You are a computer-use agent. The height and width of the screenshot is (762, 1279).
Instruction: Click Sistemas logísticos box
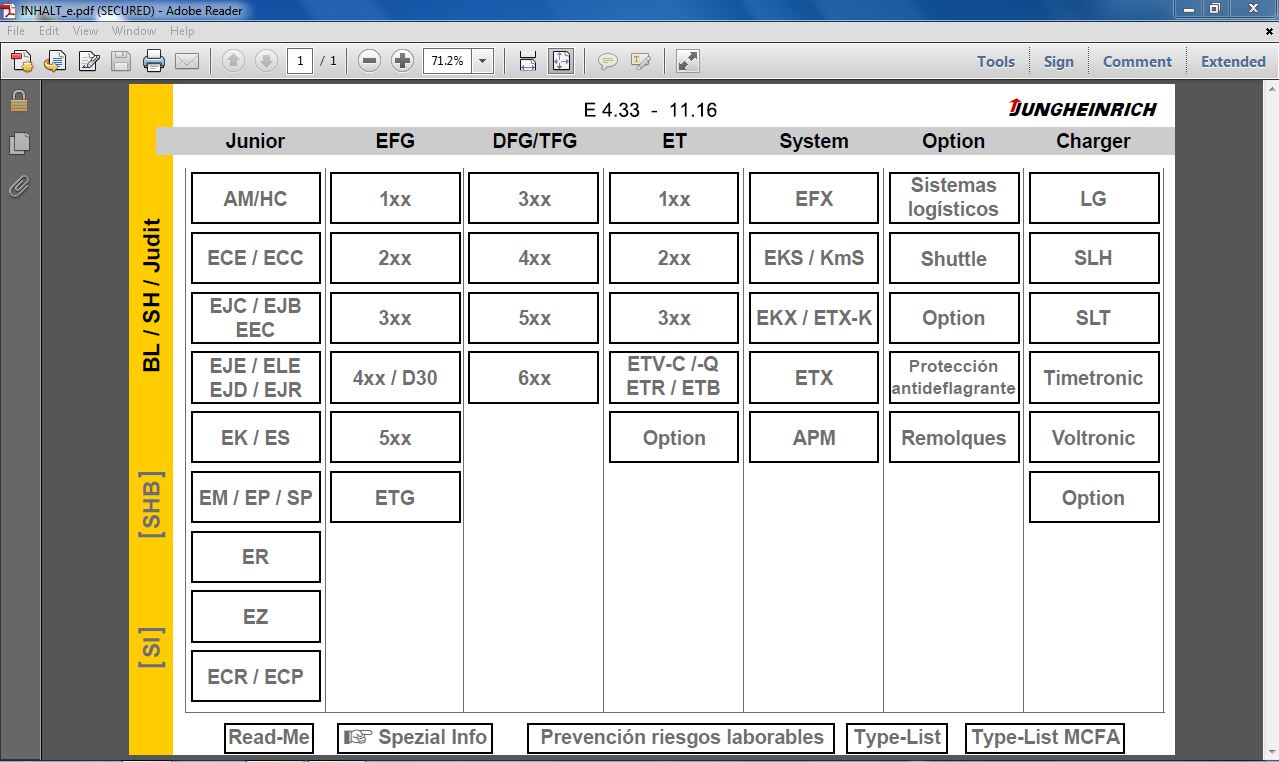point(954,198)
